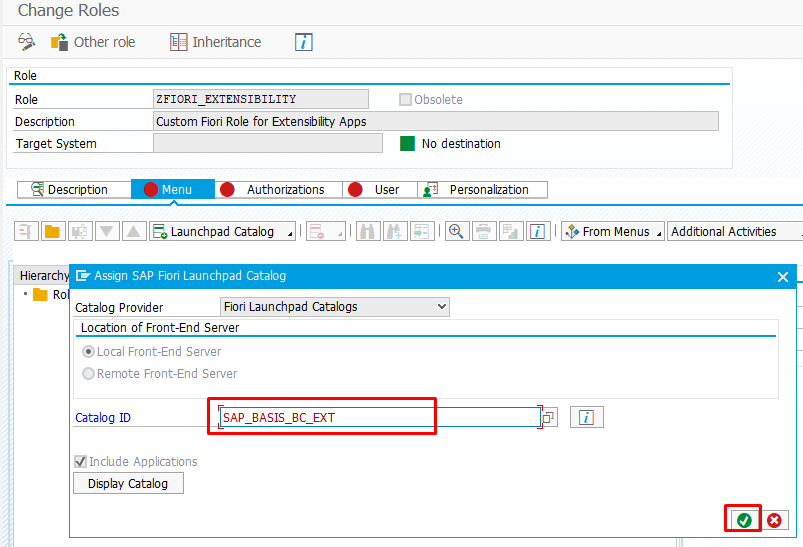Click the first menu toolbar icon before the folder
Viewport: 803px width, 547px height.
[26, 232]
